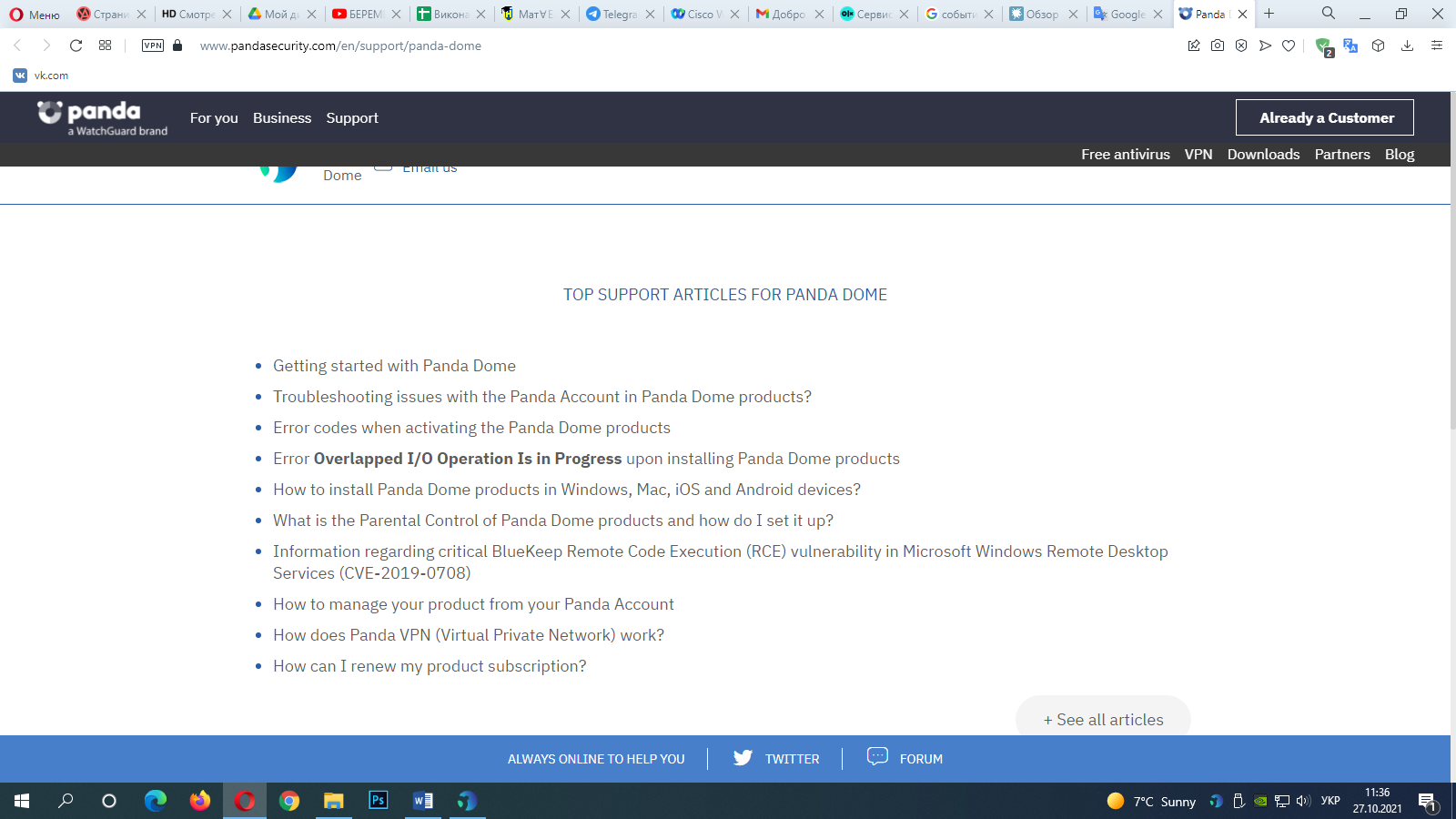Open the Free antivirus link
The height and width of the screenshot is (819, 1456).
pyautogui.click(x=1126, y=155)
